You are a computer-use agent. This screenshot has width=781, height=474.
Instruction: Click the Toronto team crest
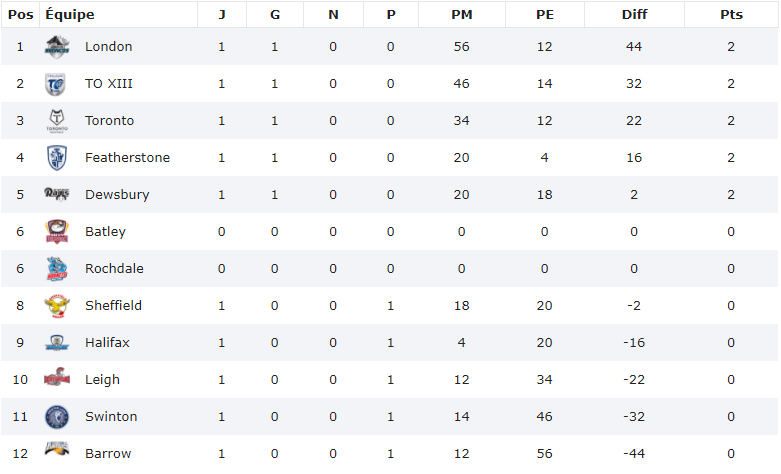click(x=57, y=121)
